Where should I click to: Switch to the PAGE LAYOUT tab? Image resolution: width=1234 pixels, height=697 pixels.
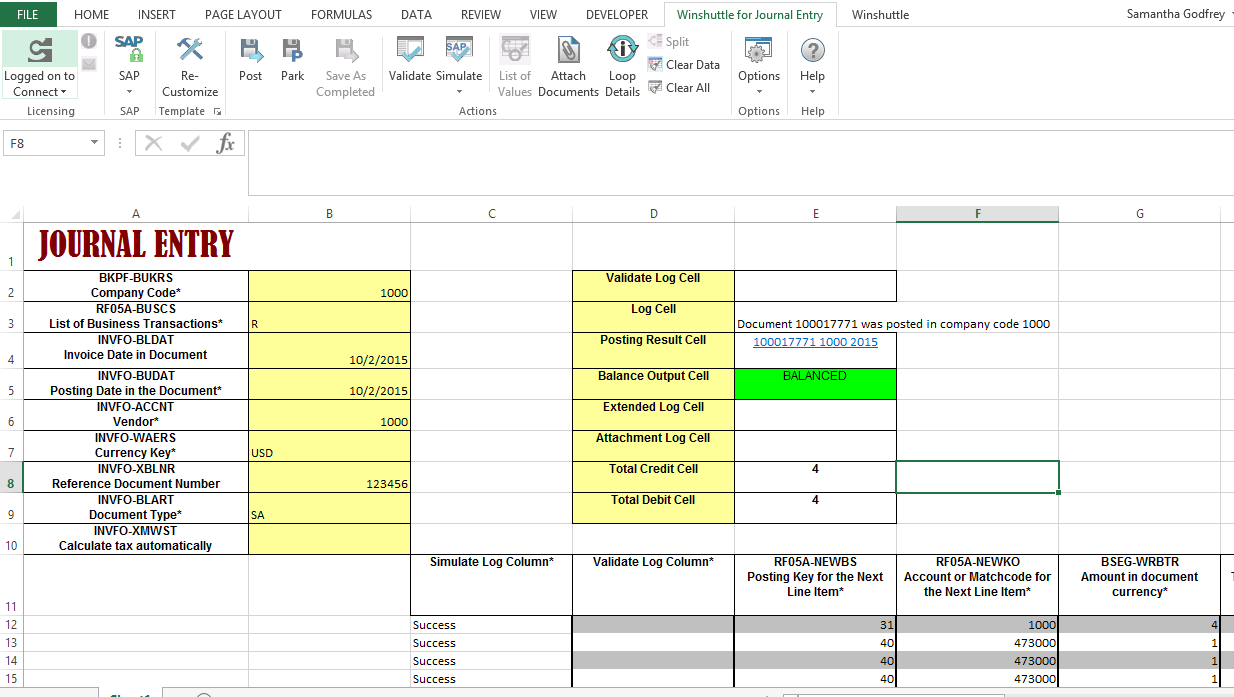[243, 14]
